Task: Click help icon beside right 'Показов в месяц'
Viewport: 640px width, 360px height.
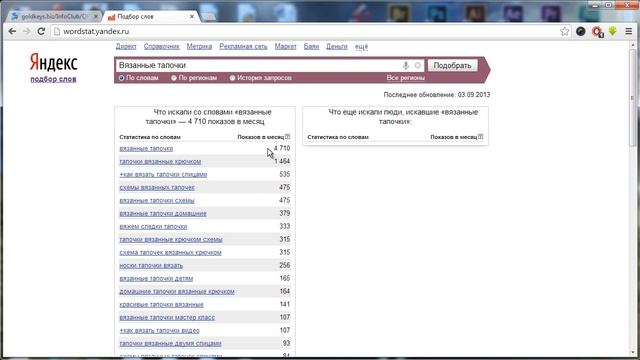Action: pos(480,137)
